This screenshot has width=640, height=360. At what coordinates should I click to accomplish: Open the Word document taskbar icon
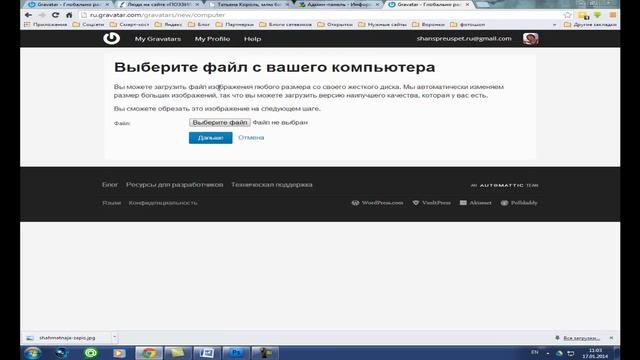tap(207, 353)
